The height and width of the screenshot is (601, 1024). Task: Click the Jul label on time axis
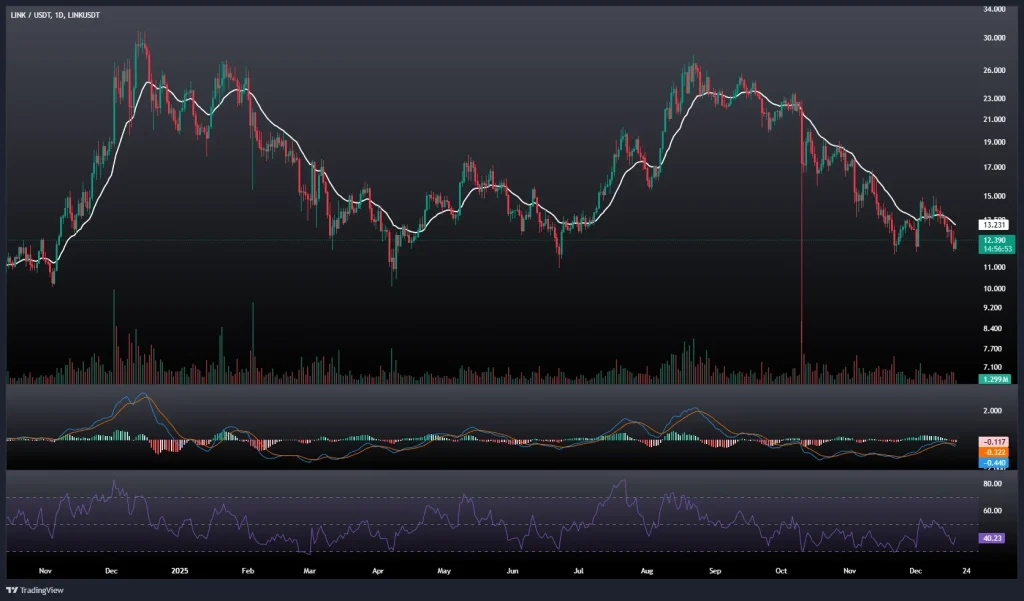point(578,568)
